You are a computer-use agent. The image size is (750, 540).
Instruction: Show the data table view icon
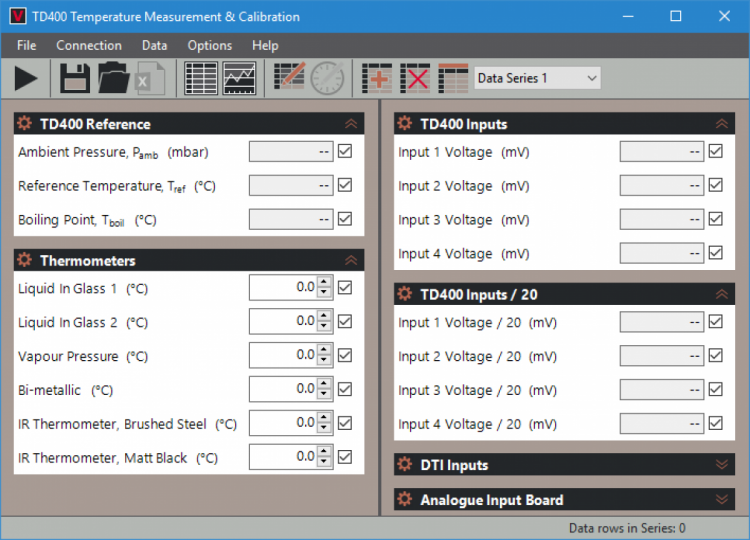tap(201, 78)
